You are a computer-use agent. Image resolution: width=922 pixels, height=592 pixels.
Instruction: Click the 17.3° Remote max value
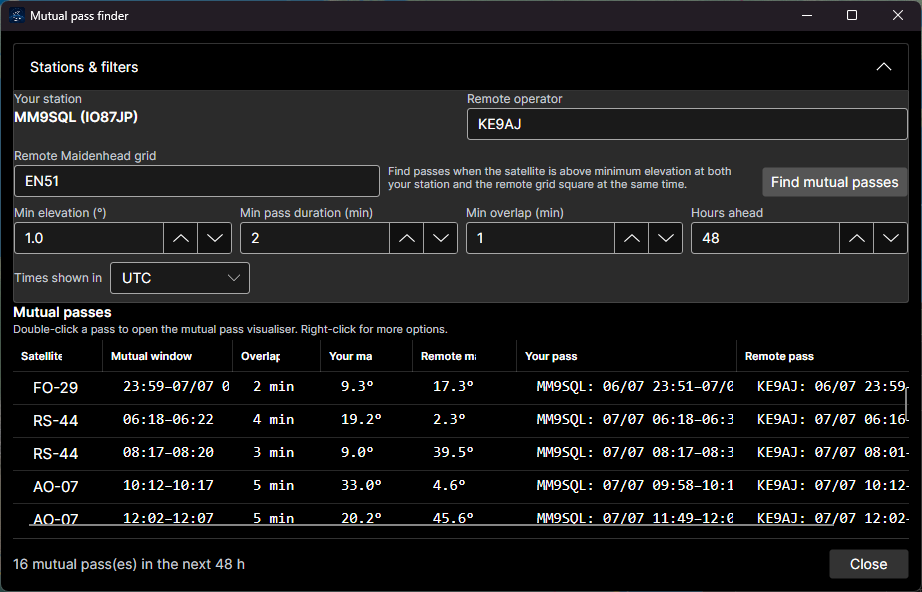[453, 386]
